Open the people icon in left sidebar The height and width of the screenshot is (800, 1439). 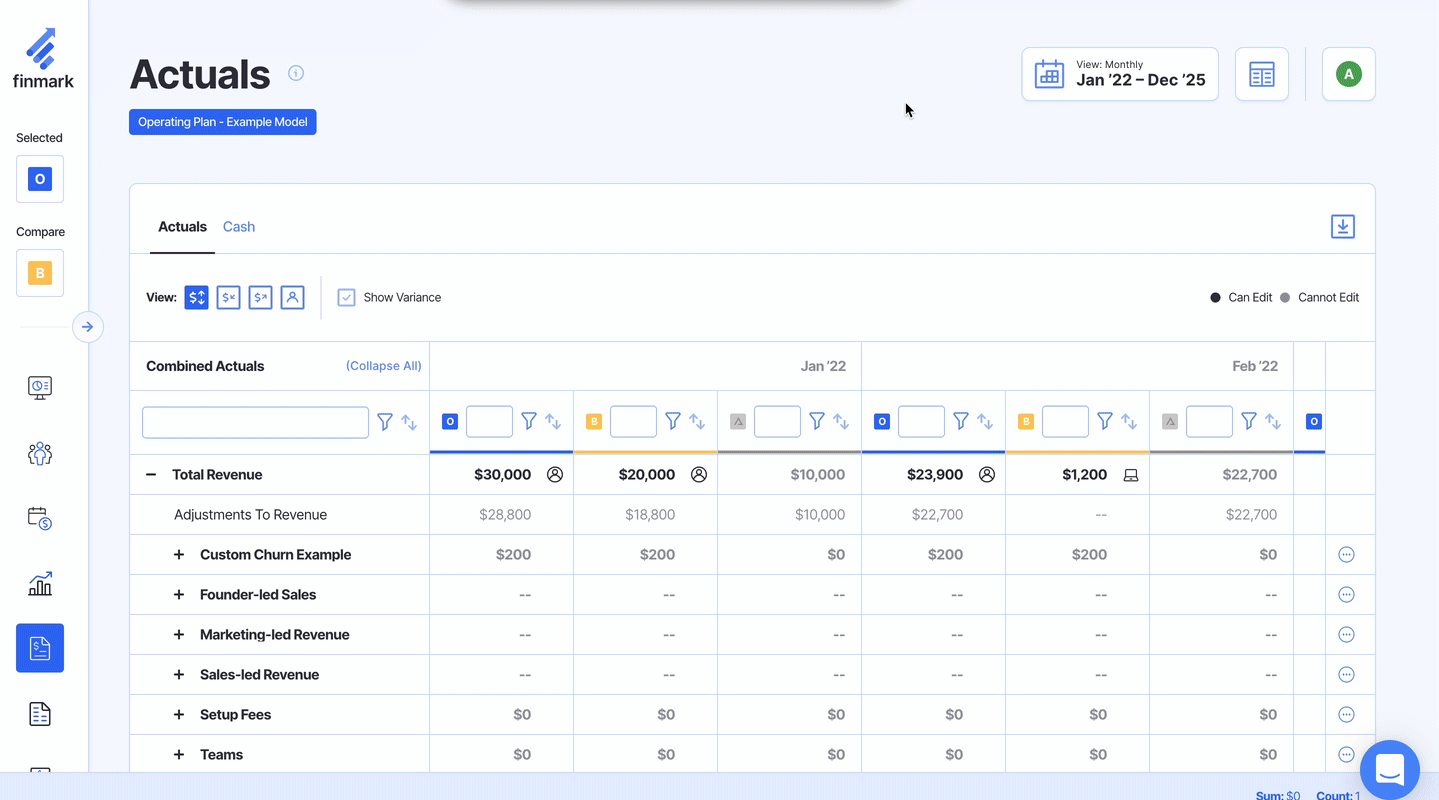coord(40,454)
